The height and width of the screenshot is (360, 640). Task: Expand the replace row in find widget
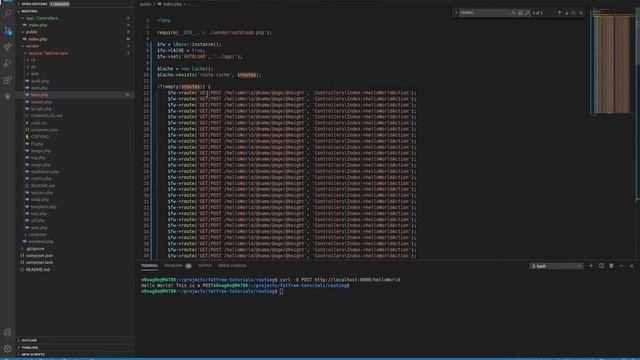[x=456, y=13]
